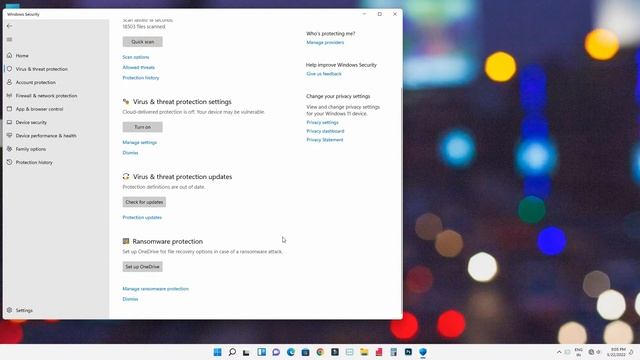The image size is (640, 360).
Task: Open Device security page
Action: click(31, 122)
